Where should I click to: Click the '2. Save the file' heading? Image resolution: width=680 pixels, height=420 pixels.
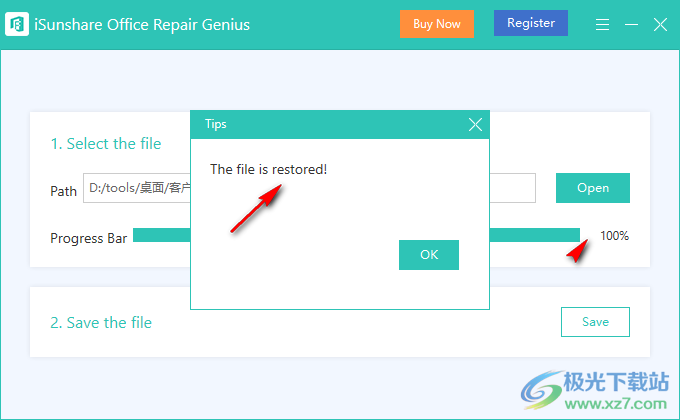coord(101,323)
